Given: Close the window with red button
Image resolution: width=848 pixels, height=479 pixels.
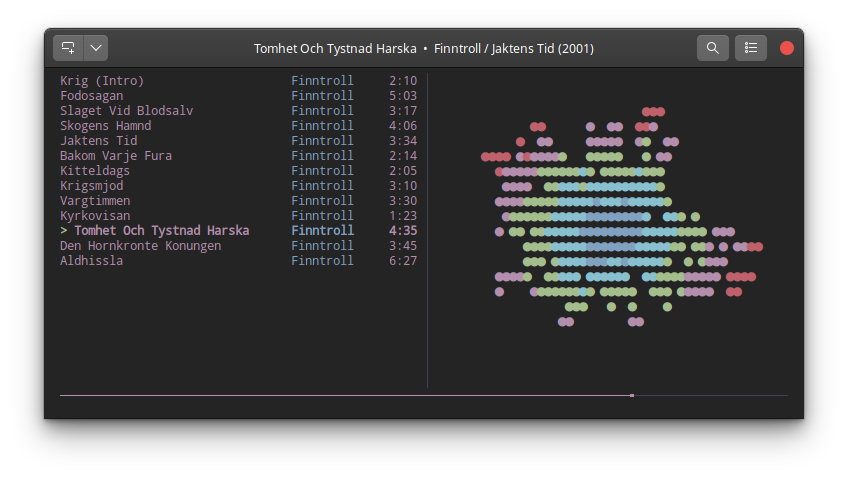Looking at the screenshot, I should [786, 48].
